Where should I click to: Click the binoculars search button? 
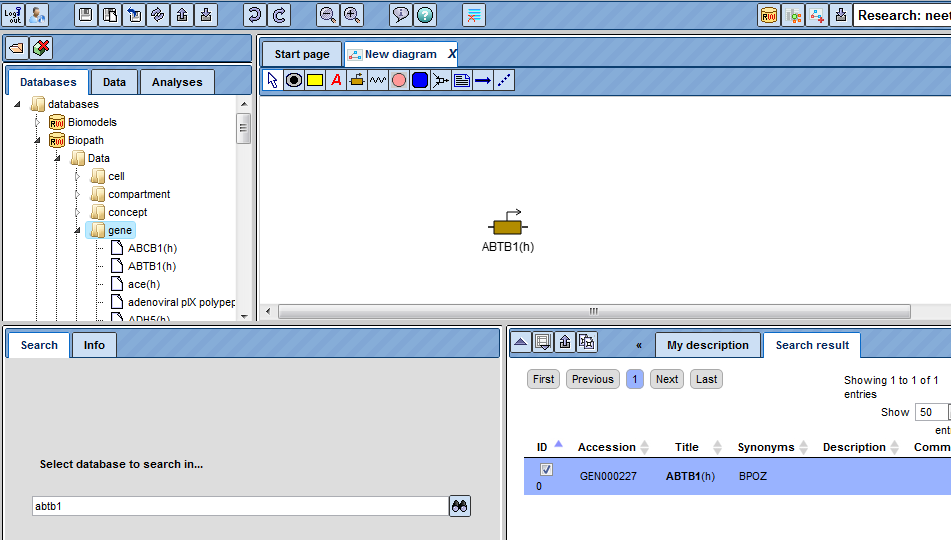coord(460,506)
